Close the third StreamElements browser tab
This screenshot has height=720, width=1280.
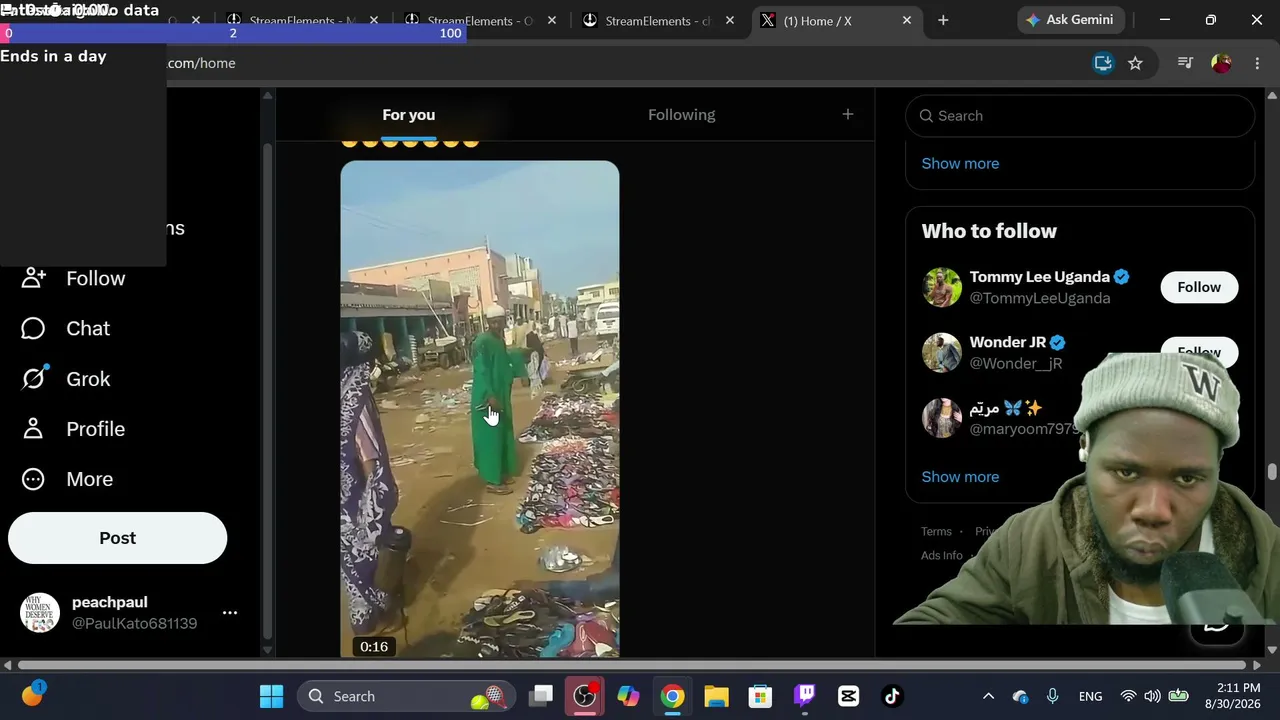729,20
